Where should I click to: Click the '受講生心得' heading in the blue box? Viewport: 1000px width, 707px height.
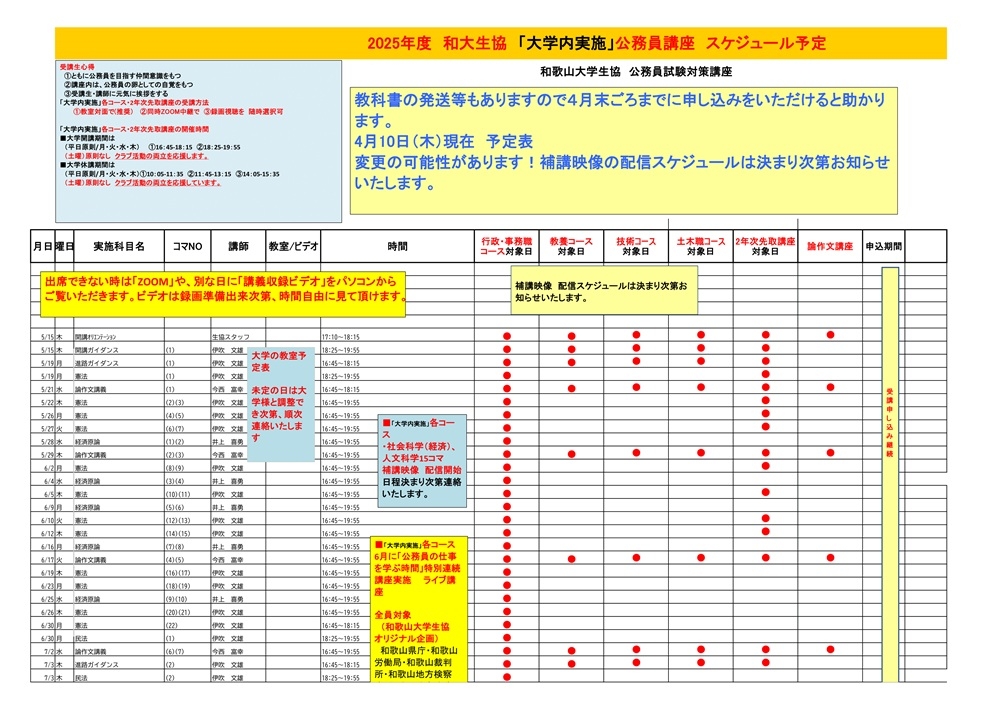(x=77, y=67)
